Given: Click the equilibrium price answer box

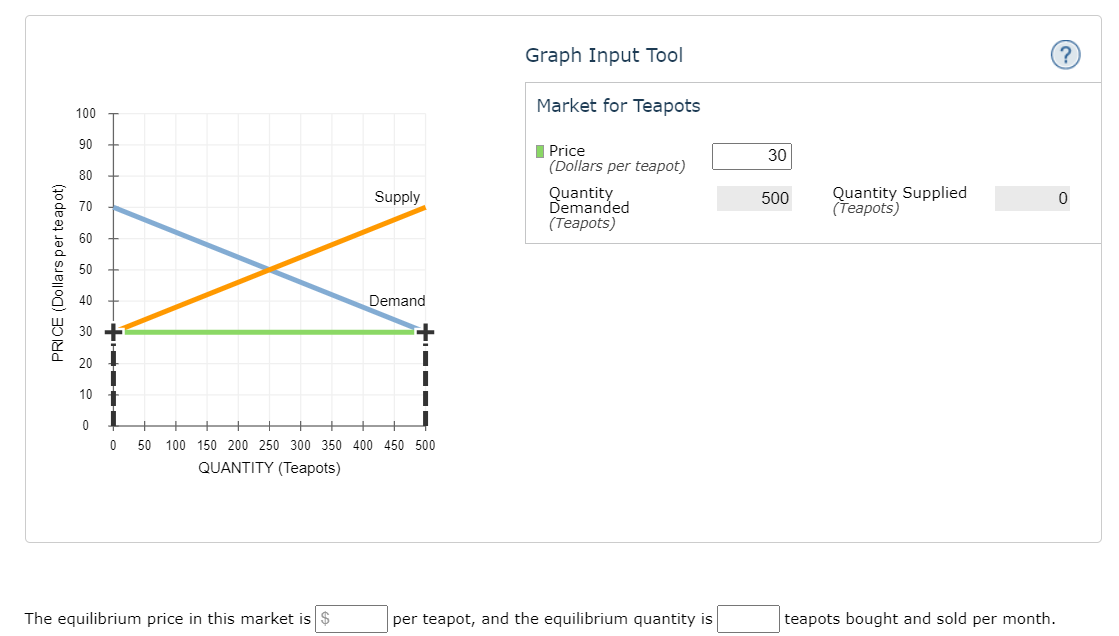Looking at the screenshot, I should [x=352, y=618].
